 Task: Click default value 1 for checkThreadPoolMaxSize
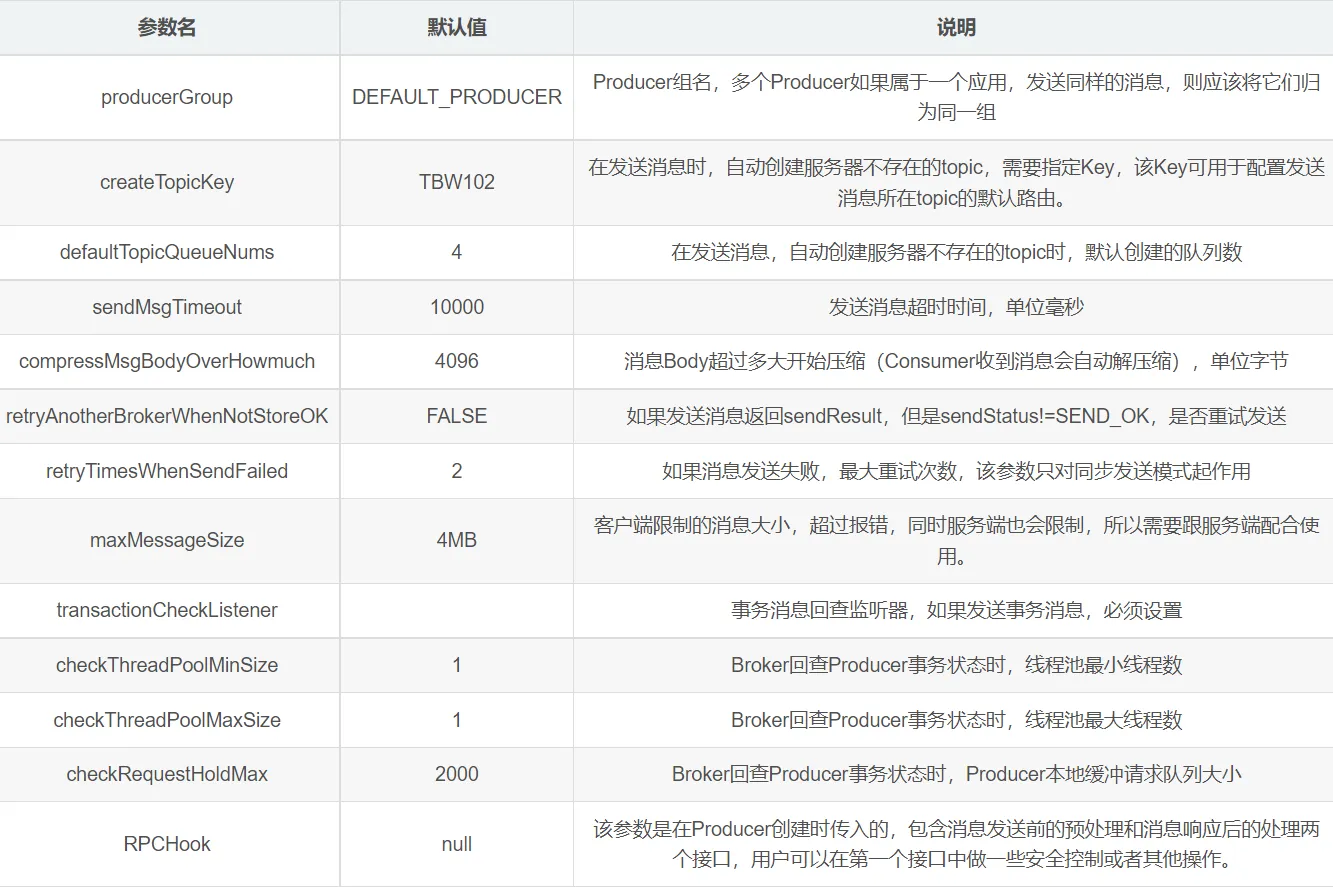click(x=457, y=720)
